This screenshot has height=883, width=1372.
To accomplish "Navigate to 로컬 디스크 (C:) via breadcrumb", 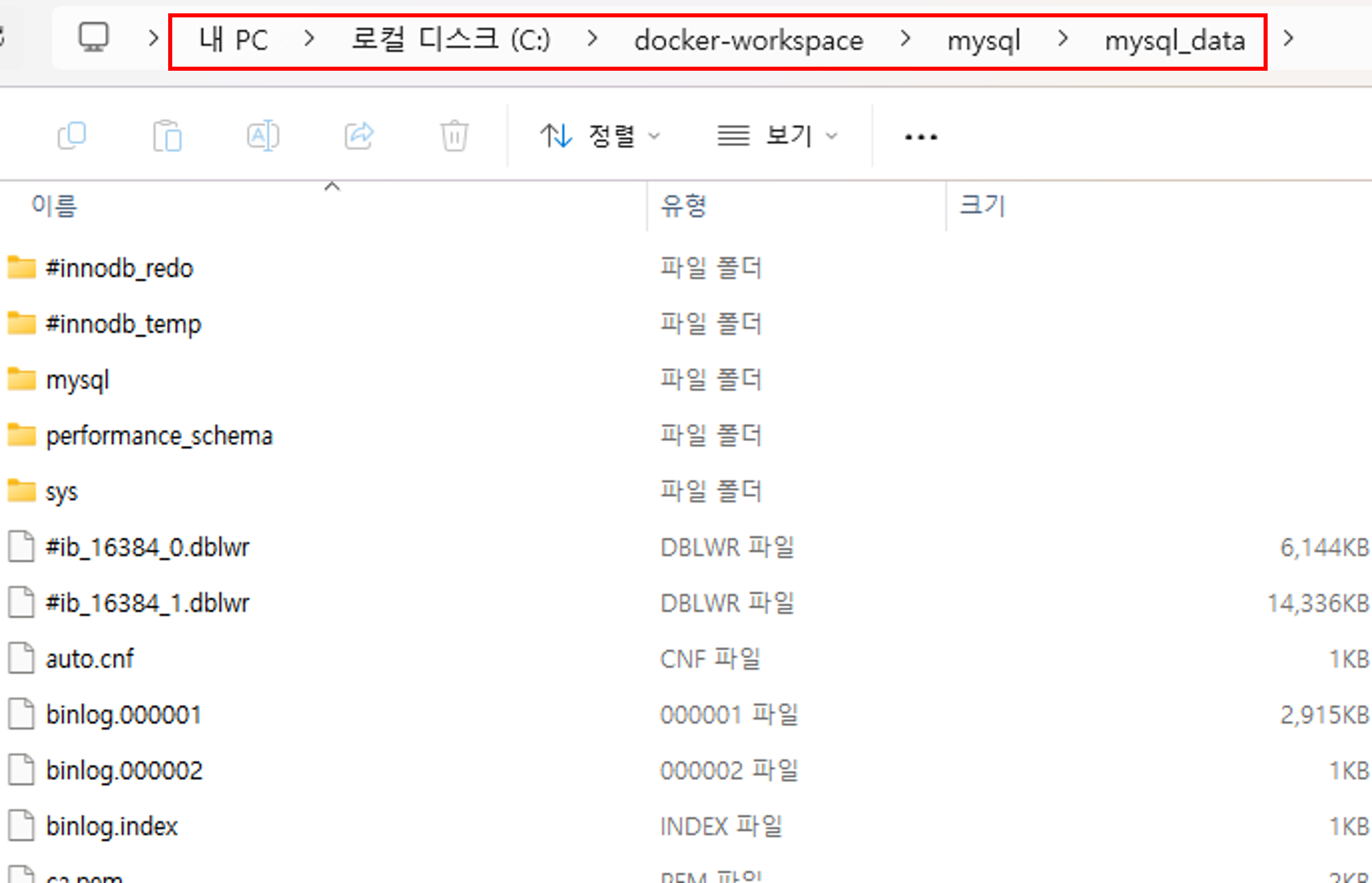I will coord(451,38).
